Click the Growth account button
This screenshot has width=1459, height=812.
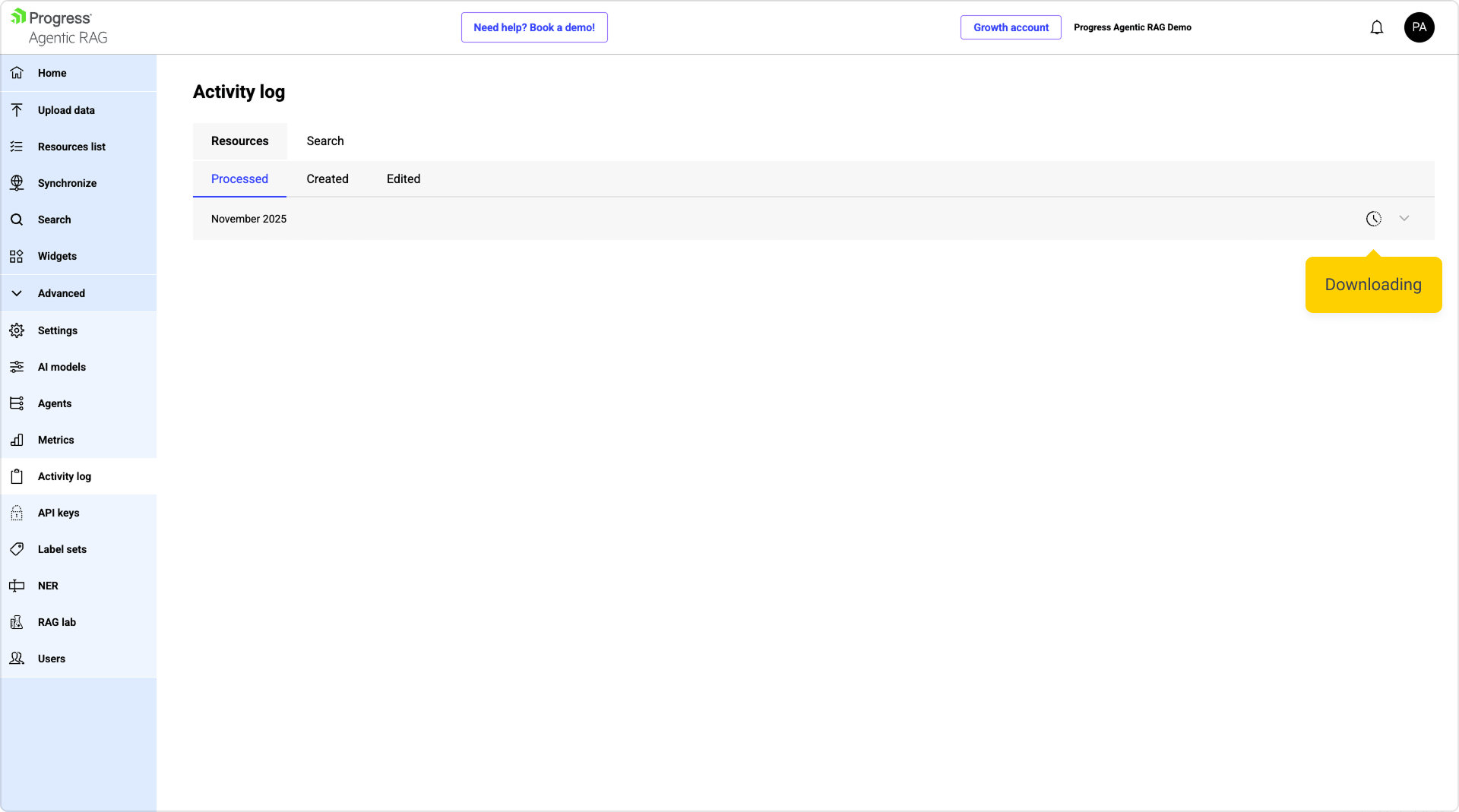coord(1011,27)
